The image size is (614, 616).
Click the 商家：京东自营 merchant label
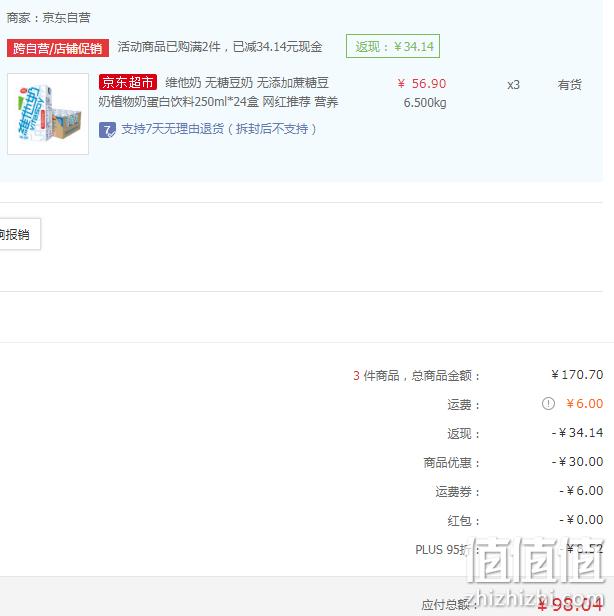(x=49, y=18)
